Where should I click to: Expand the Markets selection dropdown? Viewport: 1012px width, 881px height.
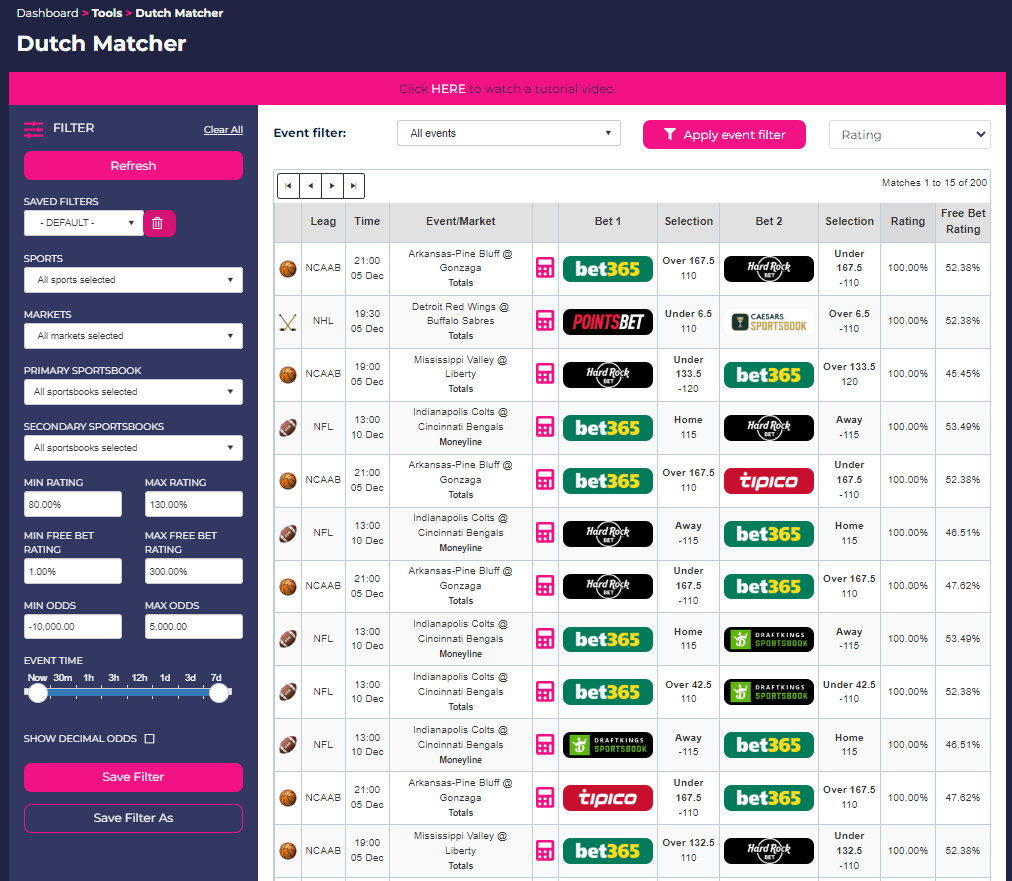[134, 336]
